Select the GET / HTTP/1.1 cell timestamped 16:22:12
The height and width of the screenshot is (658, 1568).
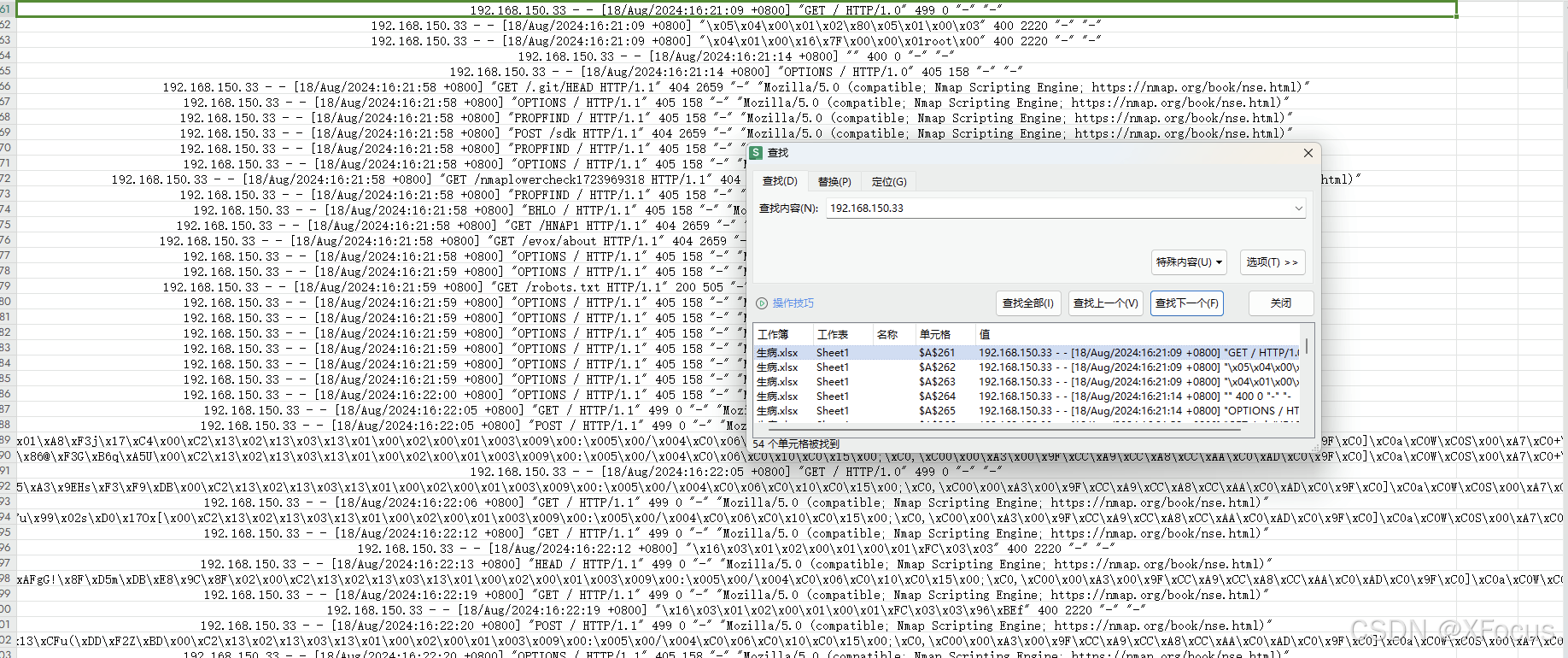pos(736,533)
